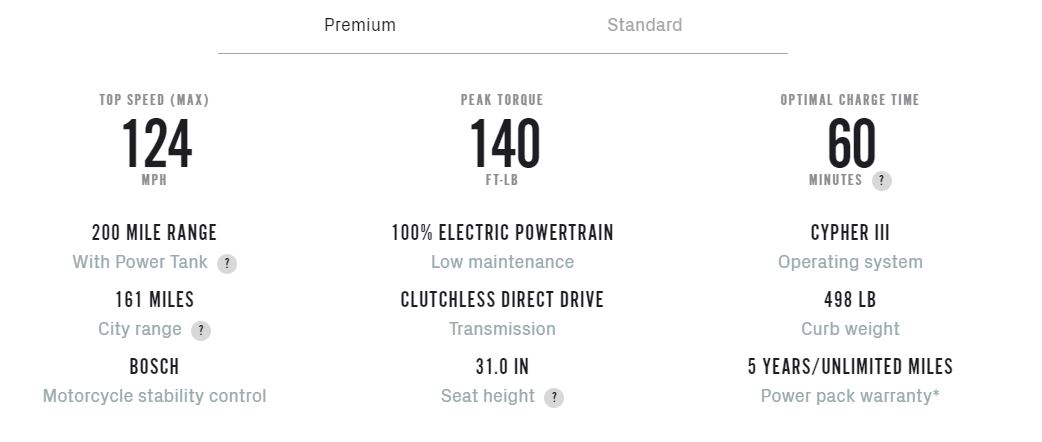This screenshot has height=442, width=1042.
Task: Click the City range help icon
Action: [x=201, y=330]
